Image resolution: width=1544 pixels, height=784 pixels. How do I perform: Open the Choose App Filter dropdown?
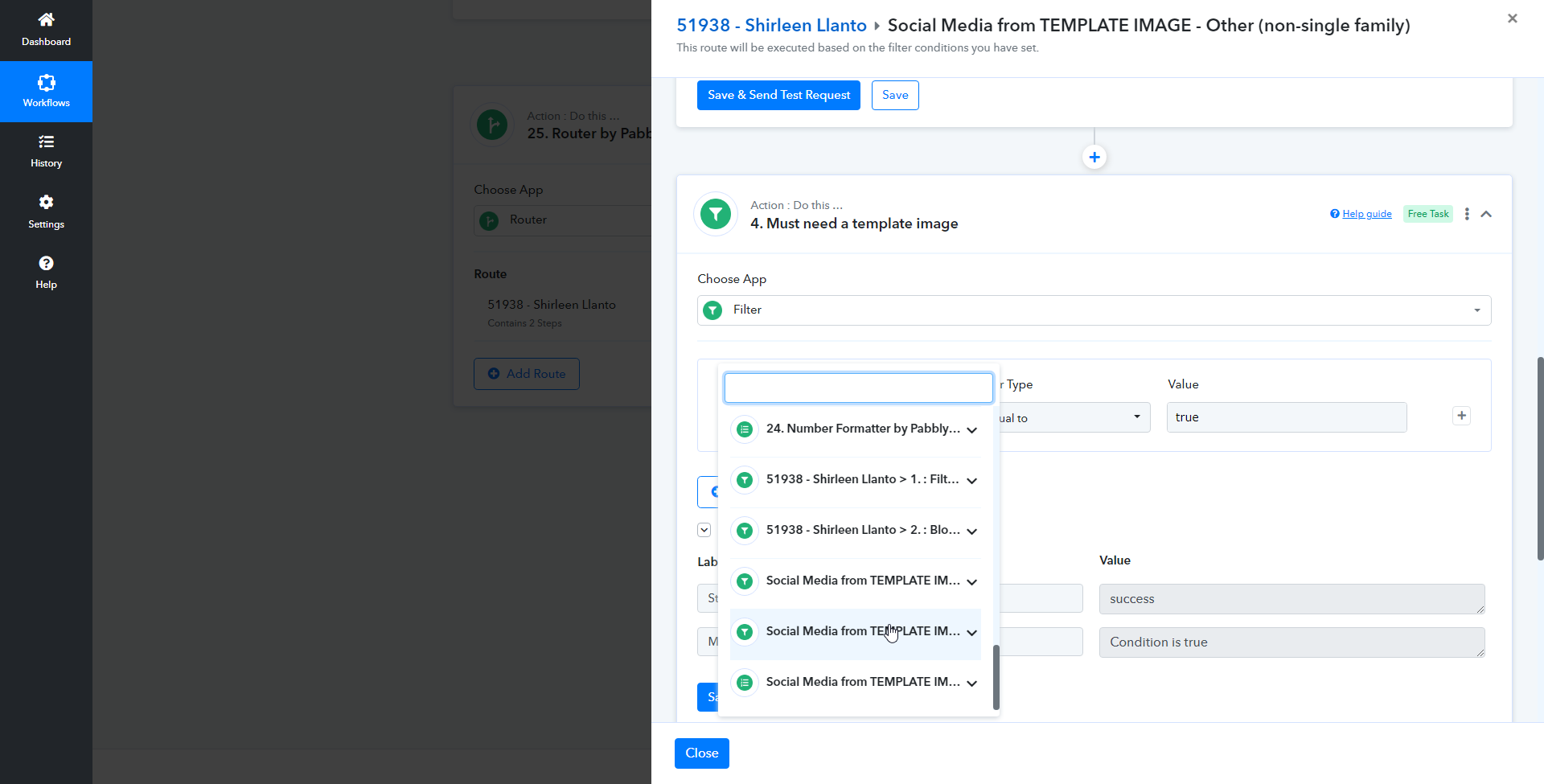point(1094,310)
